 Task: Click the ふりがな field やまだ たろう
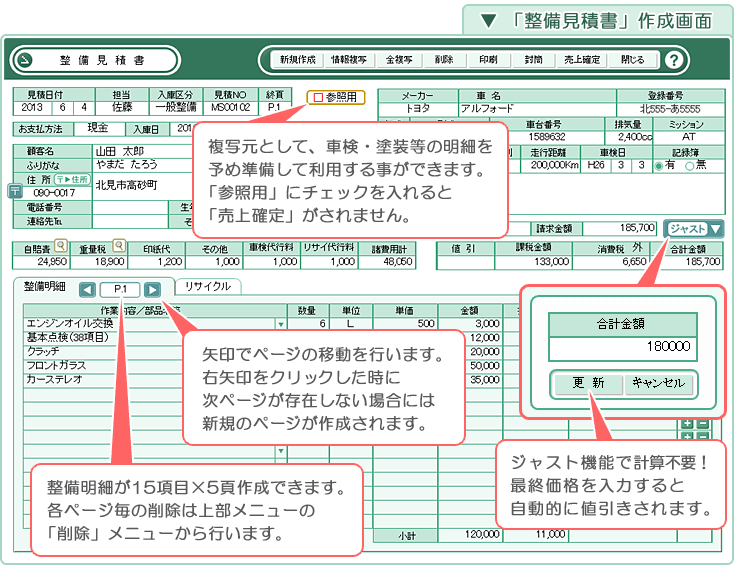(x=142, y=165)
